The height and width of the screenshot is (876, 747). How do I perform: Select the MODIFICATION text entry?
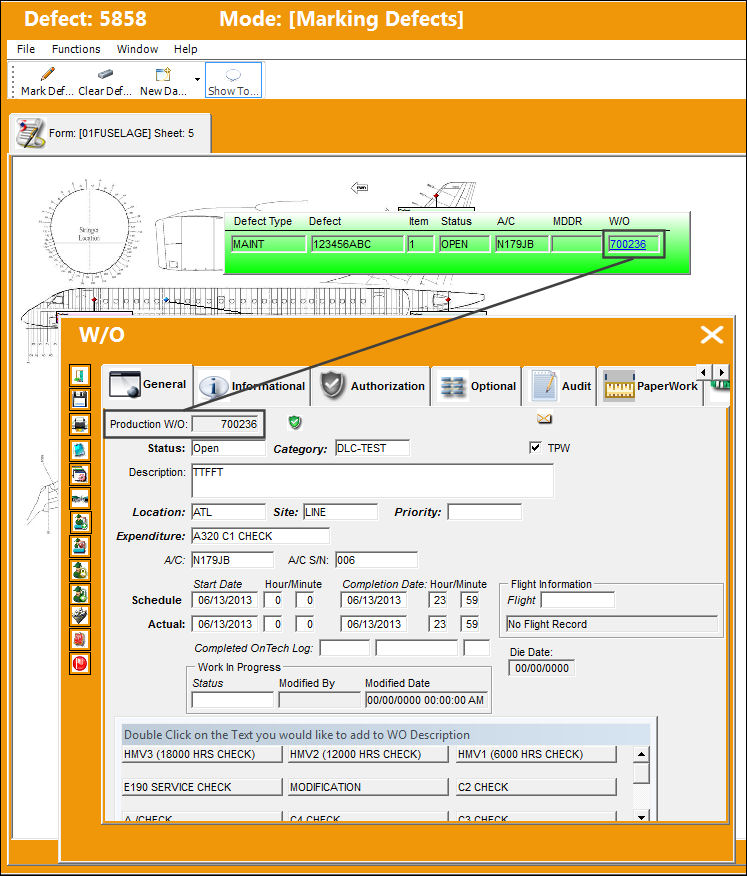(368, 787)
